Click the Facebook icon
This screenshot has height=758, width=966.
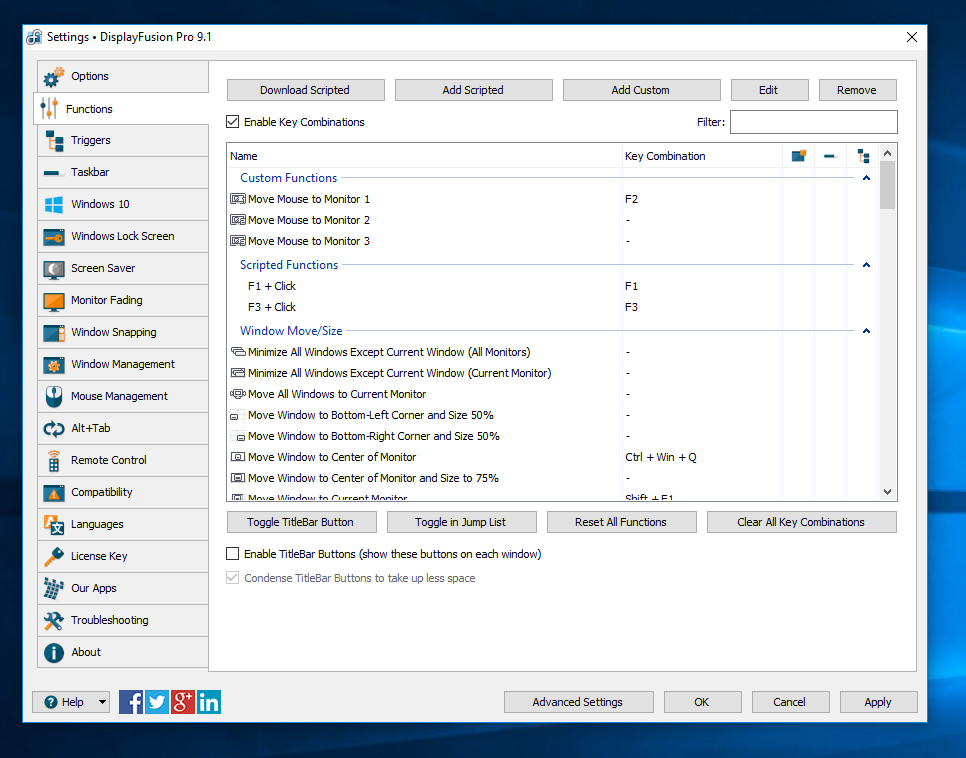131,702
